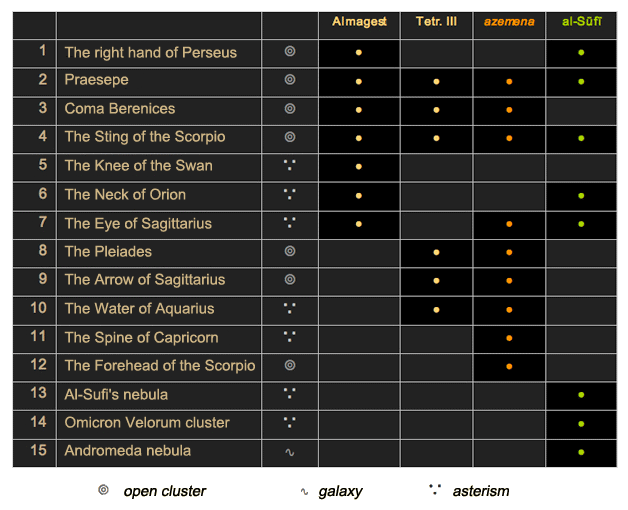Click the Al-Sufi's nebula entry

[x=116, y=395]
